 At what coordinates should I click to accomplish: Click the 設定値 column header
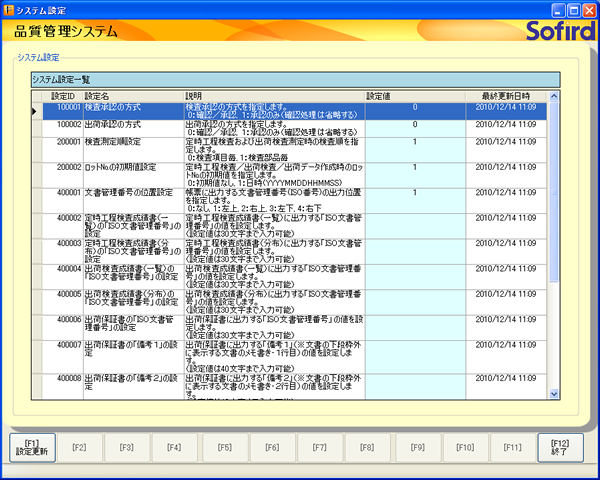click(x=413, y=96)
